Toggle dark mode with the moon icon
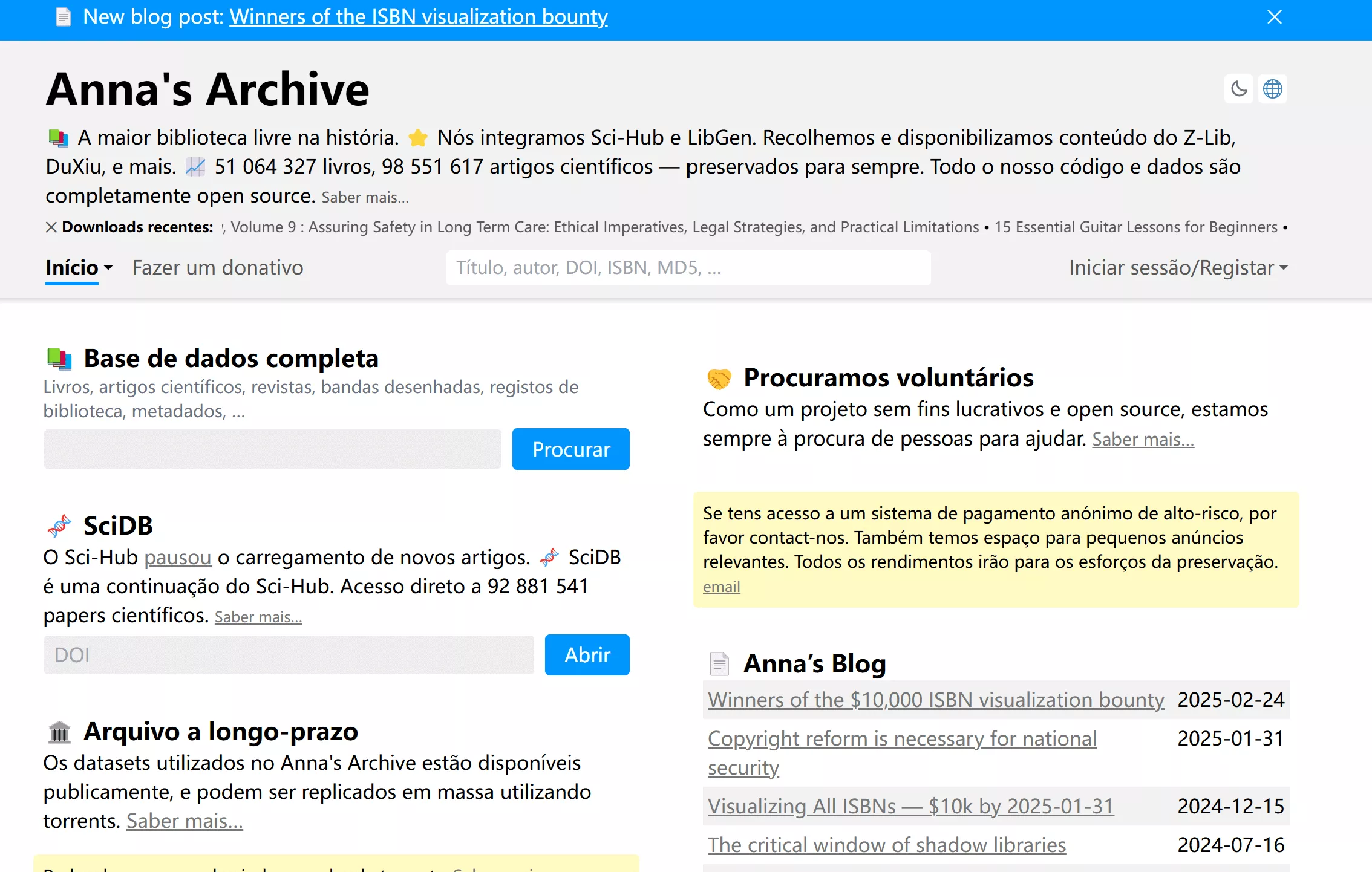The image size is (1372, 872). pyautogui.click(x=1239, y=89)
